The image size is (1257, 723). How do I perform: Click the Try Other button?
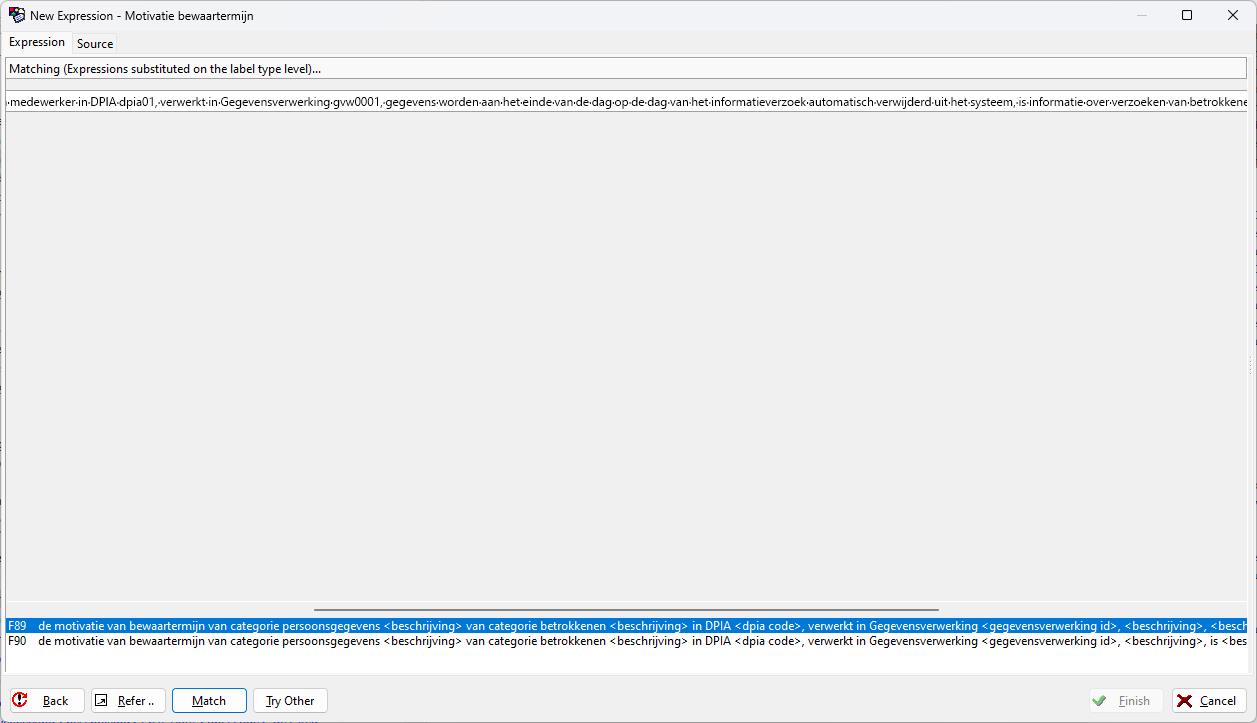(x=290, y=701)
